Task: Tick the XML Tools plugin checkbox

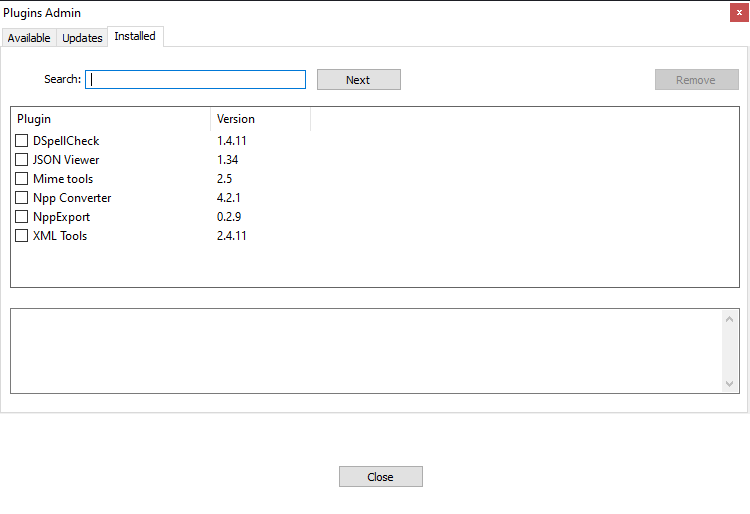Action: tap(22, 236)
